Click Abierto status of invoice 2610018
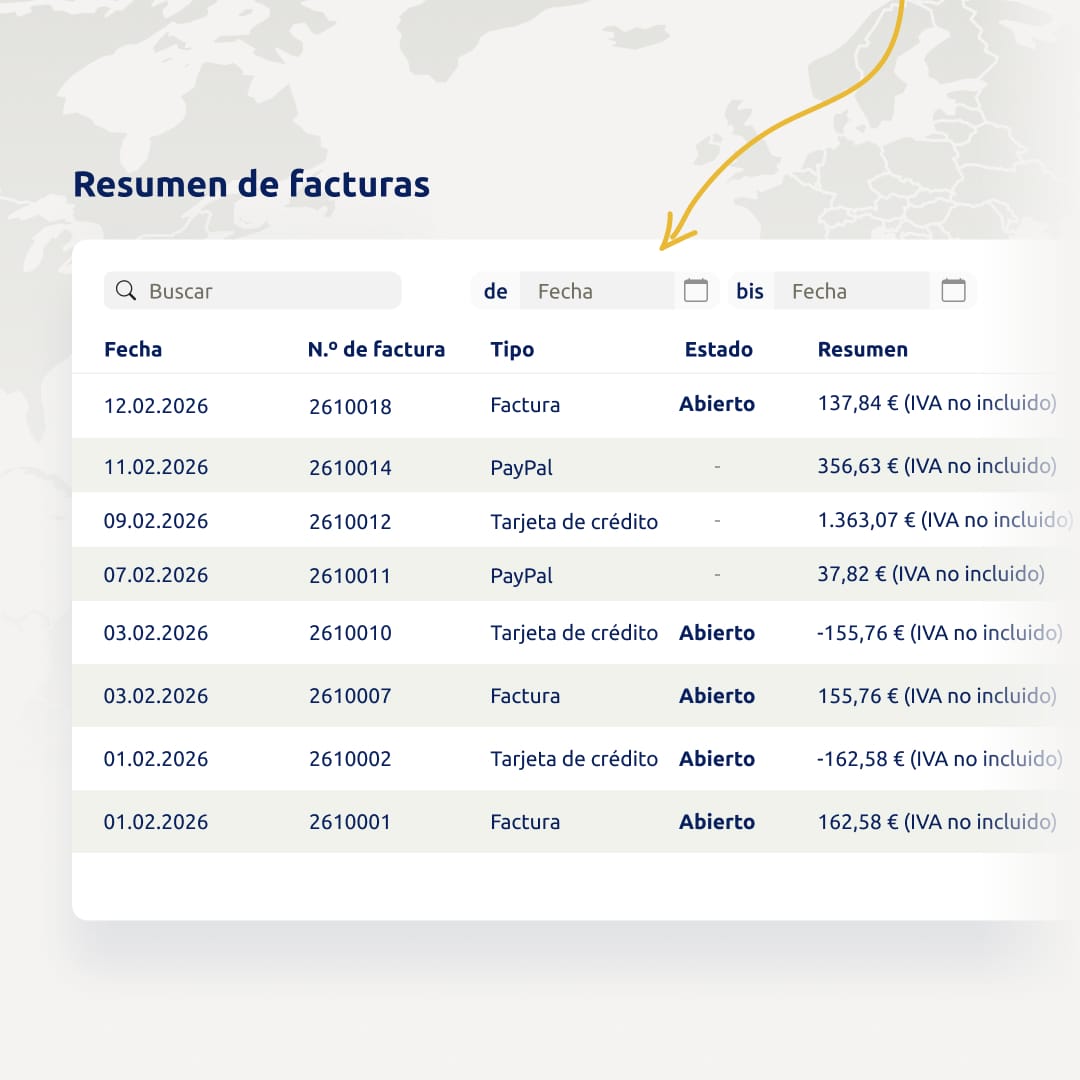 (717, 404)
